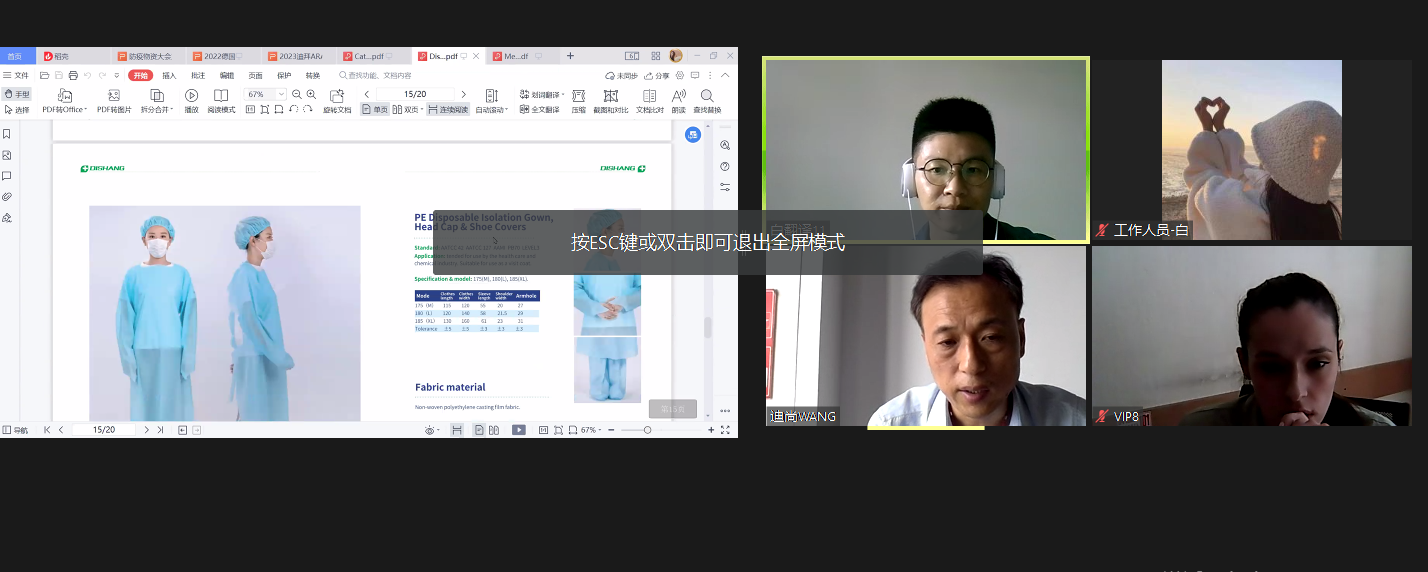Viewport: 1428px width, 572px height.
Task: Rotate view clockwise icon
Action: tap(308, 109)
